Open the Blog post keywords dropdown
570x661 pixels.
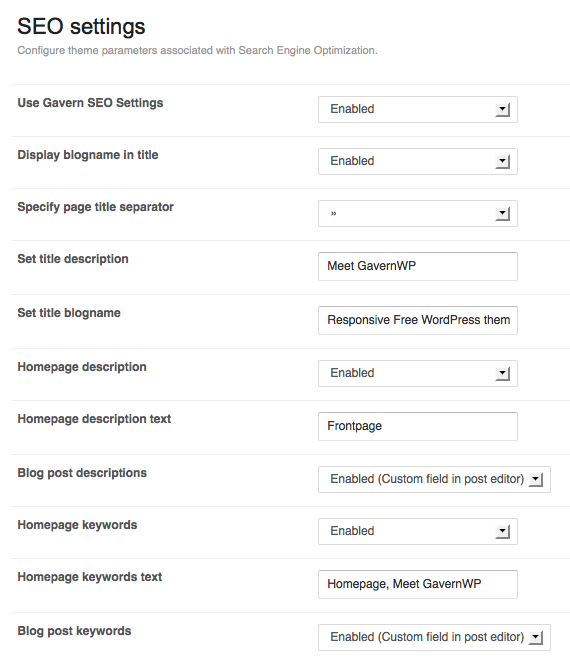pos(434,637)
